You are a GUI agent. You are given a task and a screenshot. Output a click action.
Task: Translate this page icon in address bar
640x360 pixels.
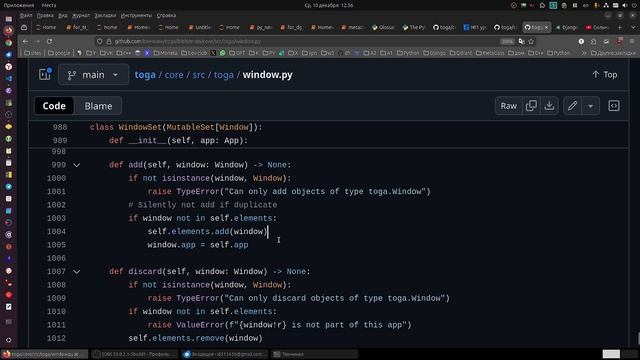pyautogui.click(x=521, y=41)
